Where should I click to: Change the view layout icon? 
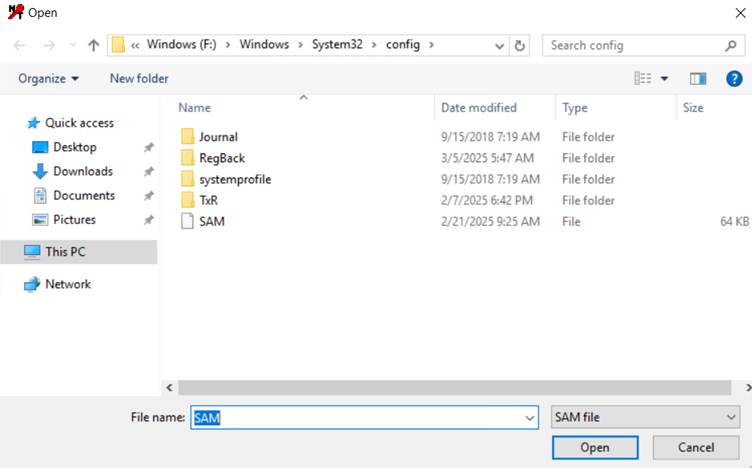click(x=643, y=78)
